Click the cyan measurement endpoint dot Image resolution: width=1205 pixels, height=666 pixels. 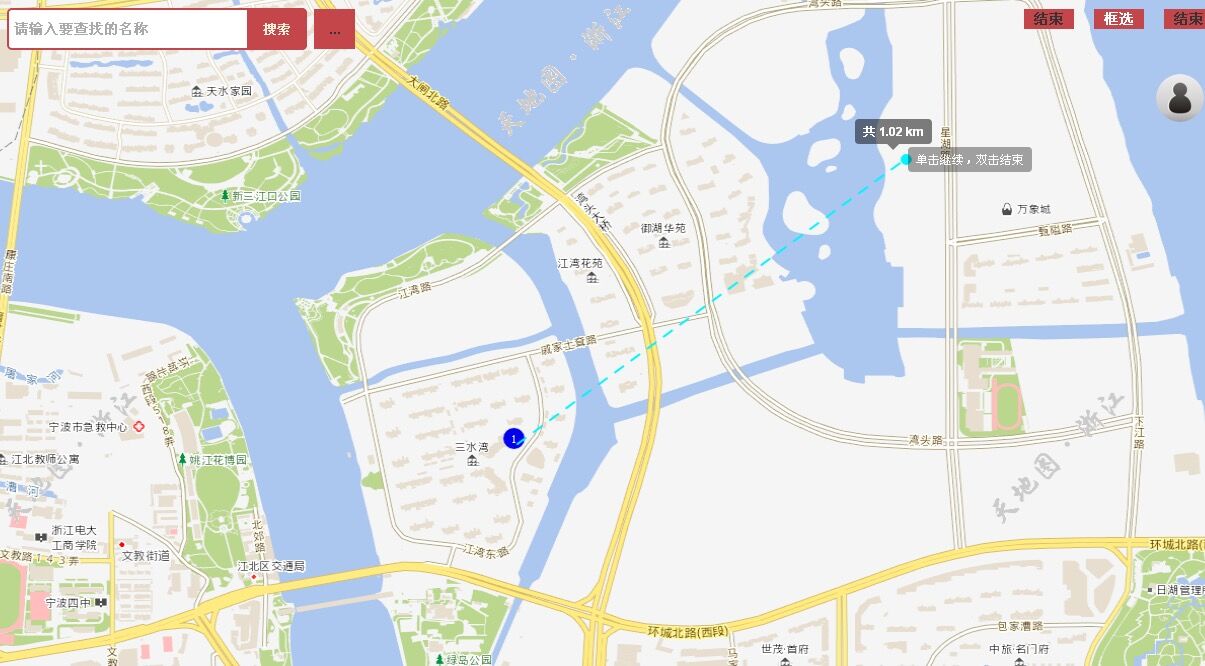906,159
